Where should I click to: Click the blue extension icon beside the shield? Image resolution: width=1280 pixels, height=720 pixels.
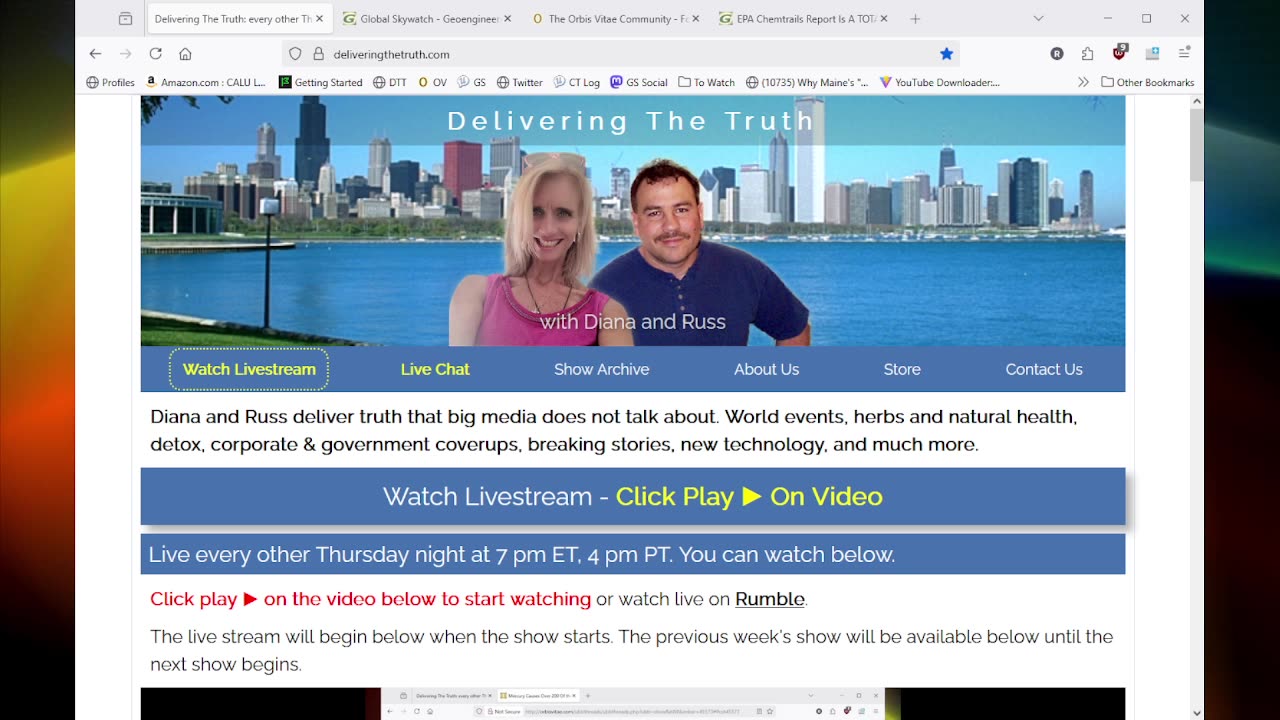pyautogui.click(x=1152, y=54)
